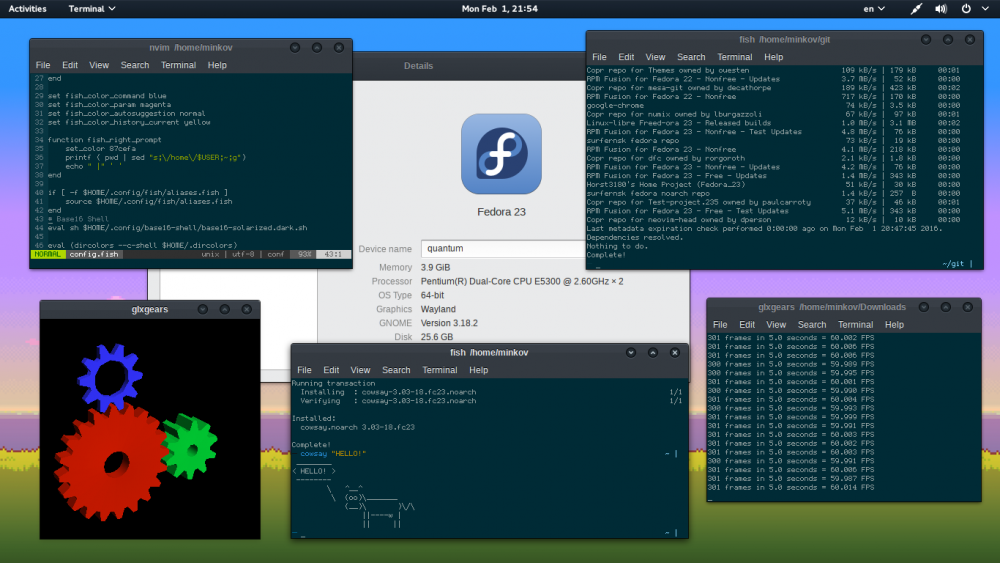
Task: Open View menu in fish /home/minkov cowsay window
Action: pyautogui.click(x=360, y=370)
